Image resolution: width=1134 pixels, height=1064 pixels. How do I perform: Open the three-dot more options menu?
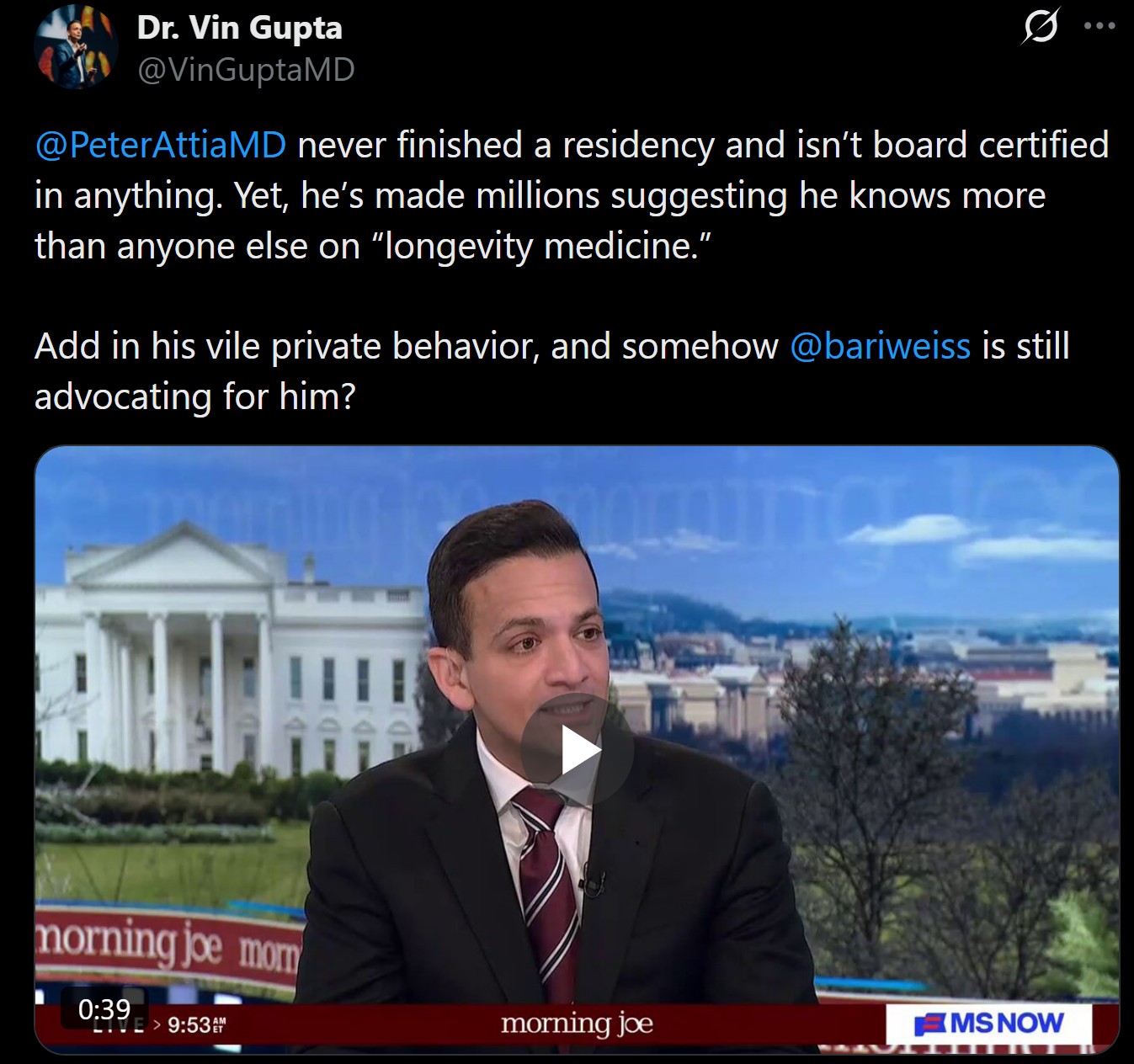(x=1099, y=26)
